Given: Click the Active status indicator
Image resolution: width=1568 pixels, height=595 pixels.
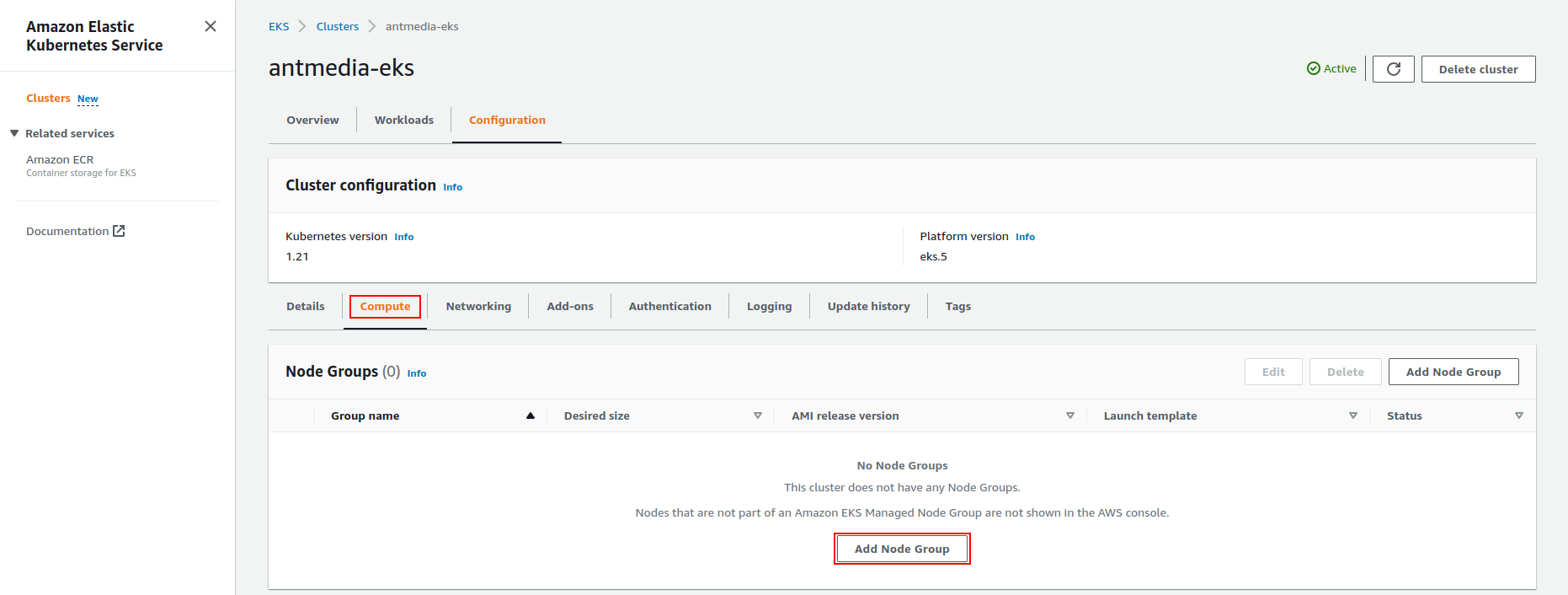Looking at the screenshot, I should pos(1331,68).
